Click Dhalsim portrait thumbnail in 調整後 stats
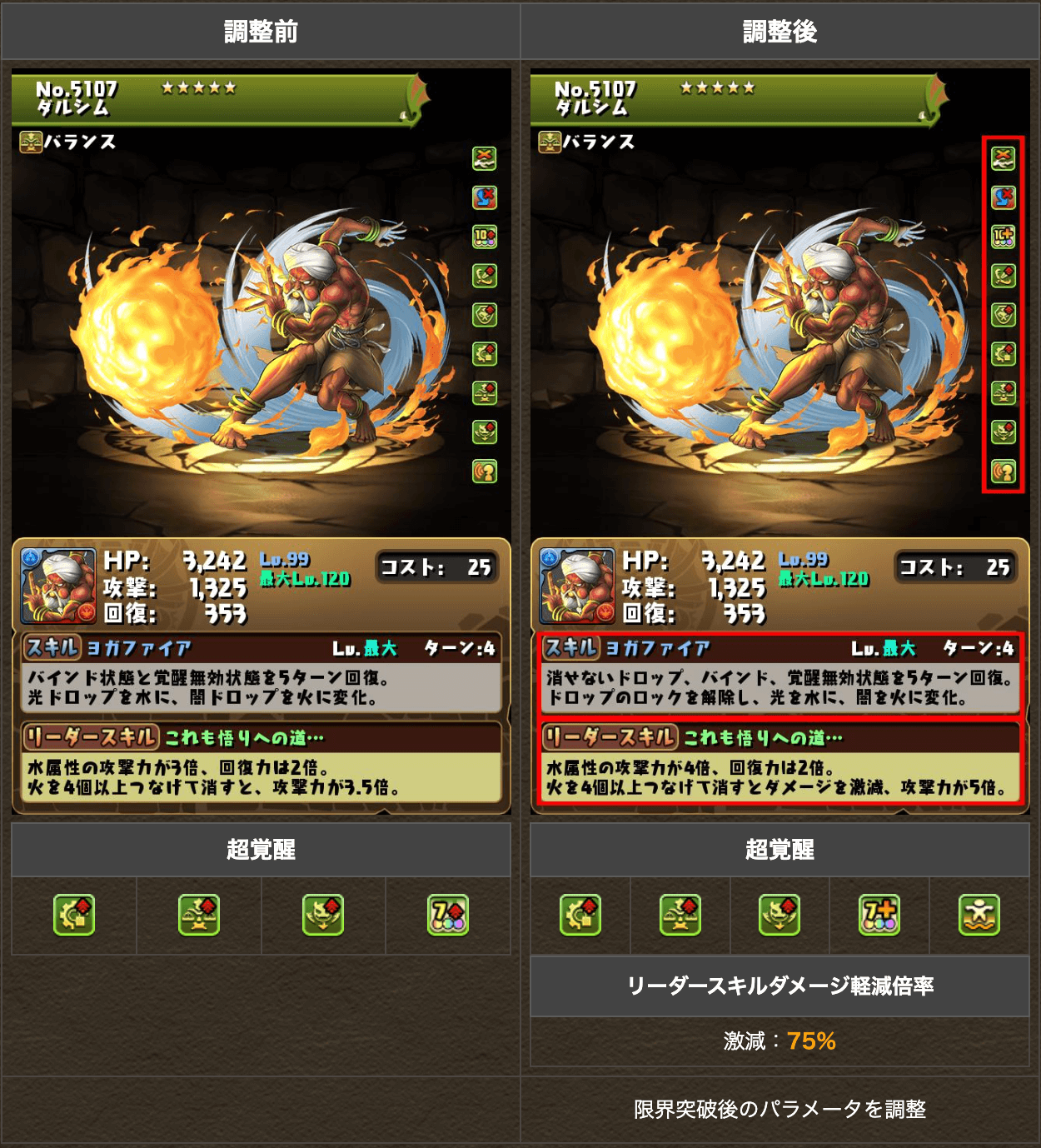This screenshot has width=1041, height=1148. [577, 586]
